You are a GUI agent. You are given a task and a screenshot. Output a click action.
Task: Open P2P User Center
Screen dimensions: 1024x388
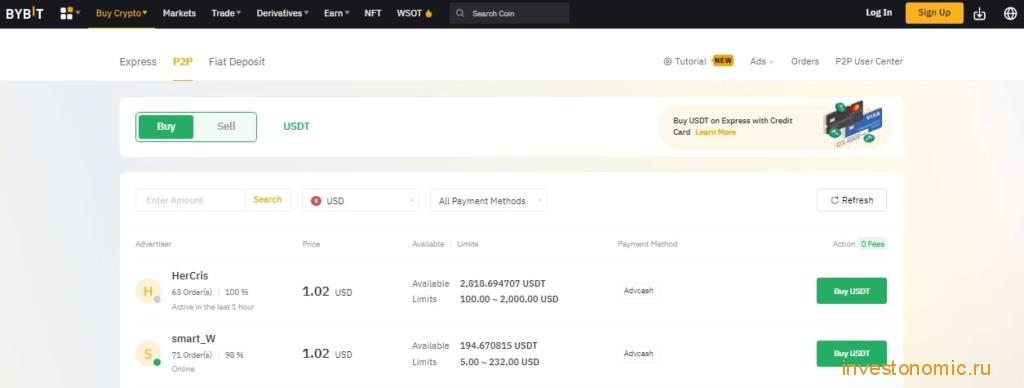(x=869, y=61)
